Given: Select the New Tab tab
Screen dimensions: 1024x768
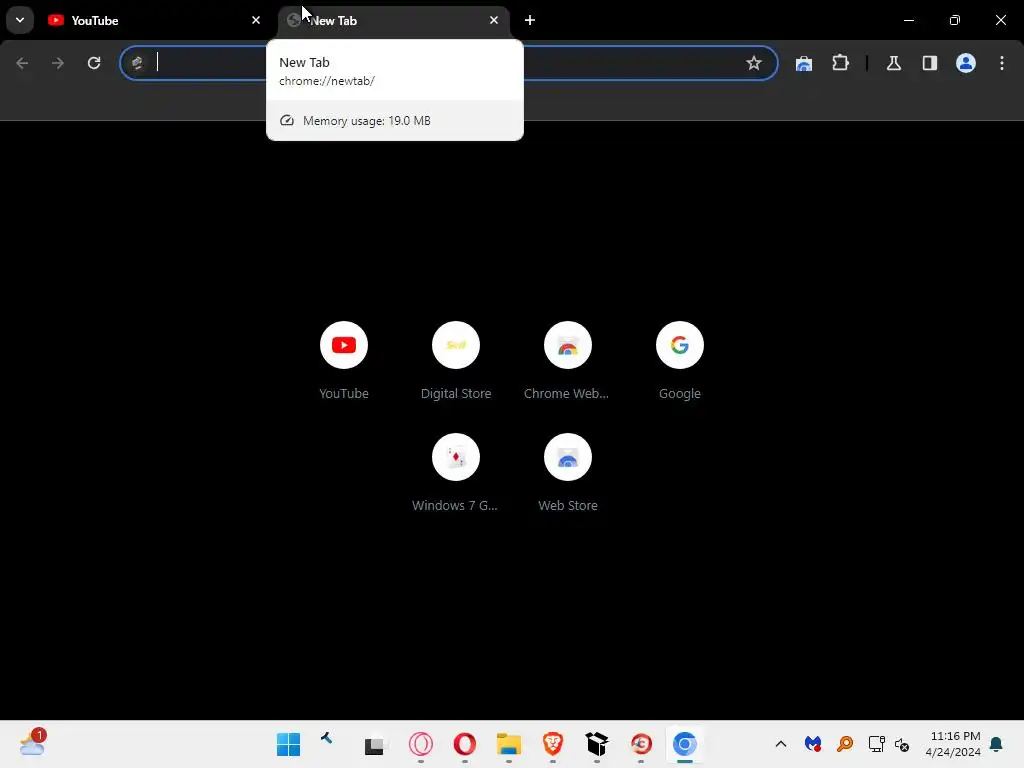Looking at the screenshot, I should coord(394,20).
